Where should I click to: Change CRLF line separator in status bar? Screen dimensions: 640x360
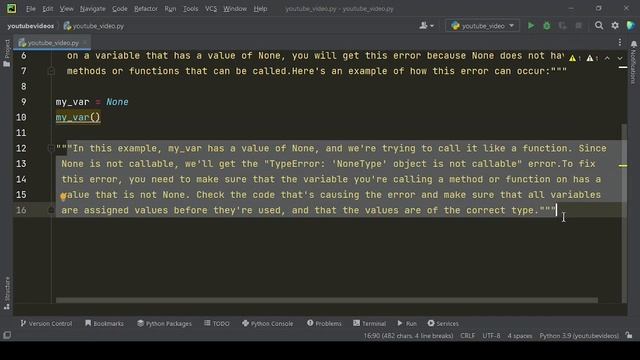pos(467,336)
